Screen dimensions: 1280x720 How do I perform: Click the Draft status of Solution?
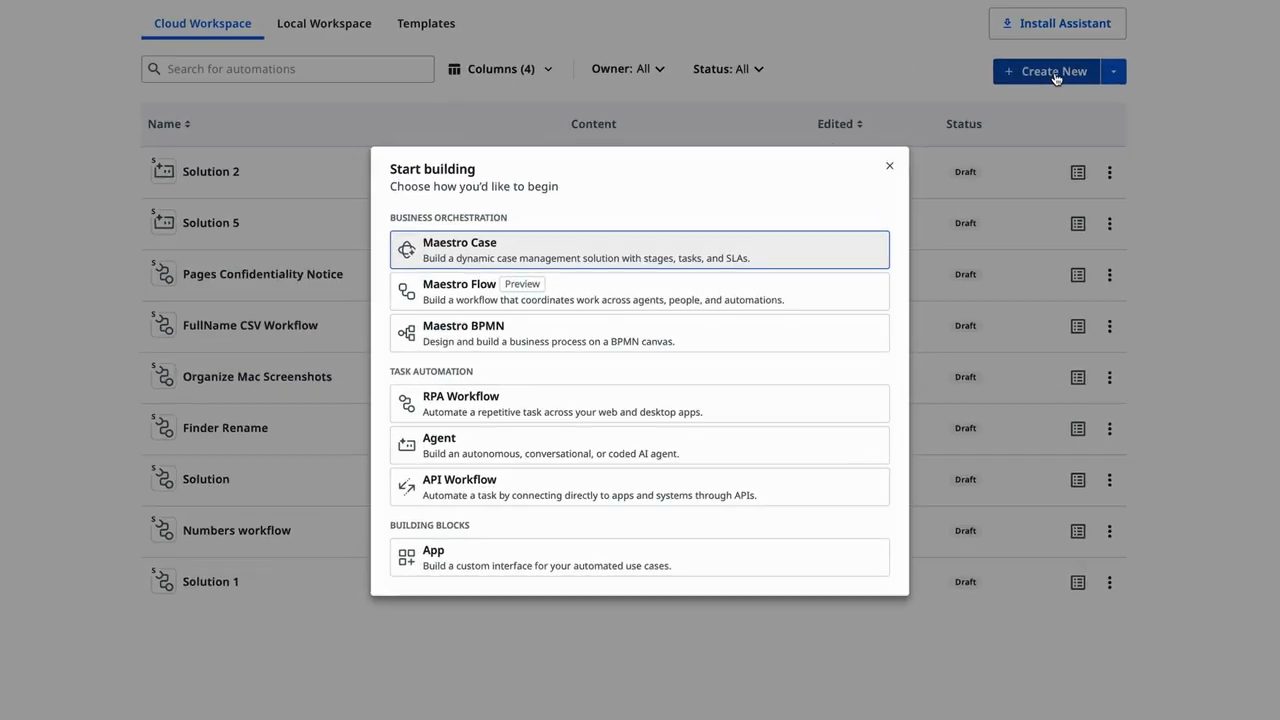pos(965,479)
